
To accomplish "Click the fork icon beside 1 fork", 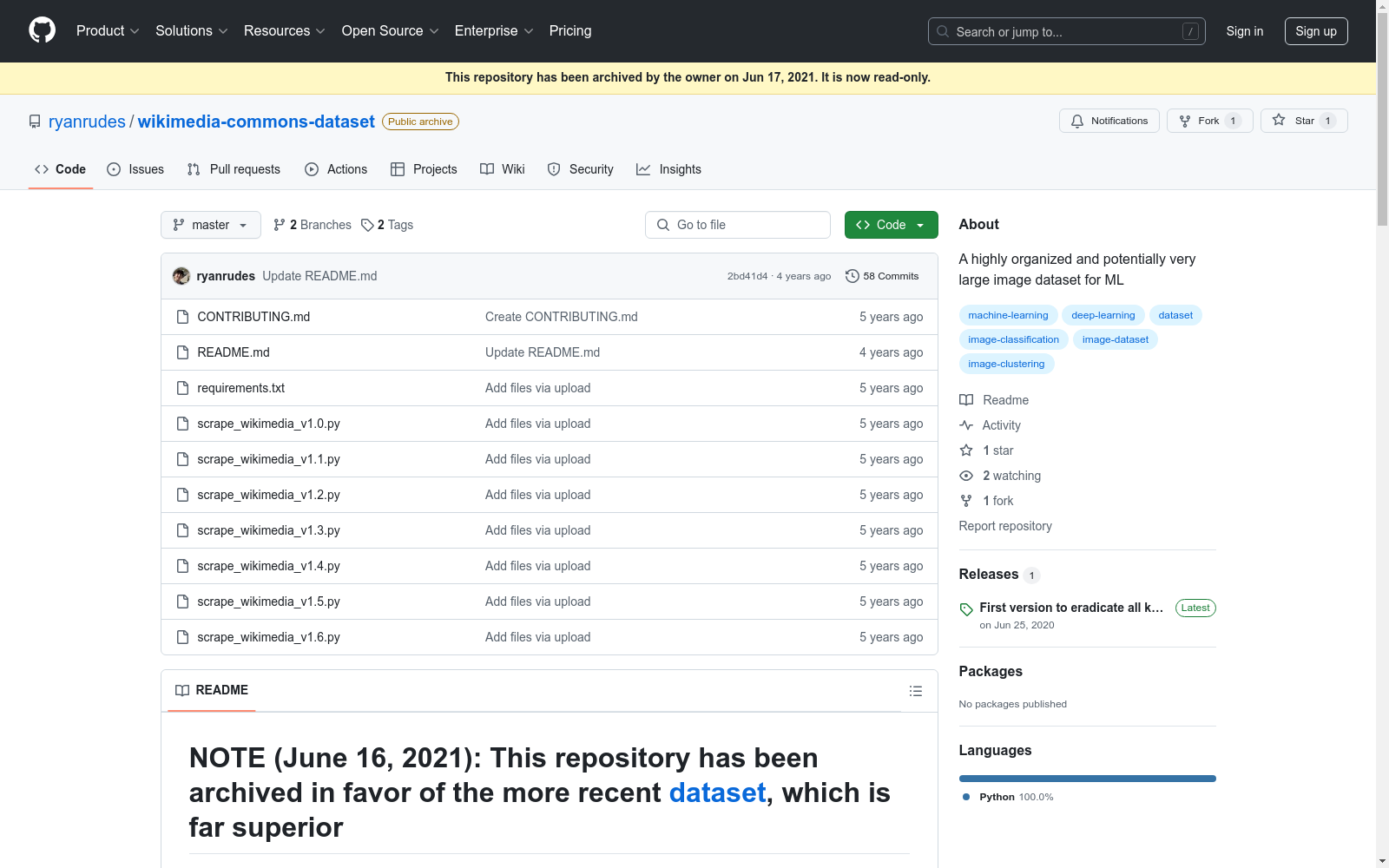I will click(x=966, y=501).
